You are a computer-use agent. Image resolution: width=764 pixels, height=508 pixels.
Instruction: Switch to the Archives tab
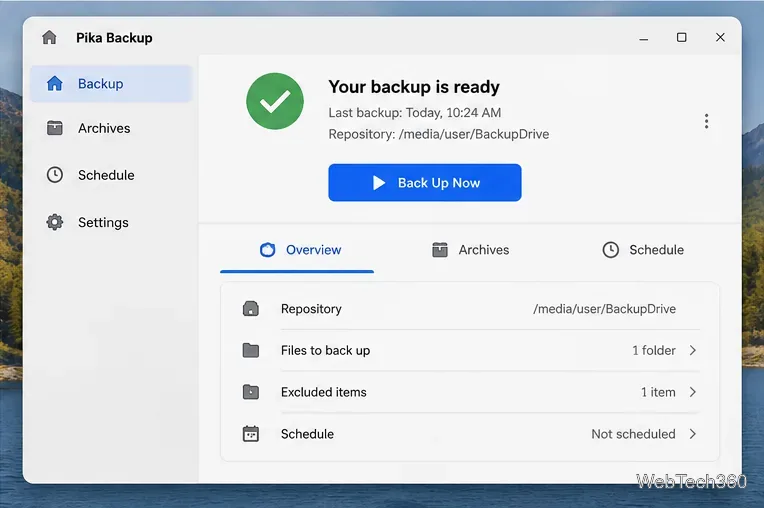pos(470,250)
